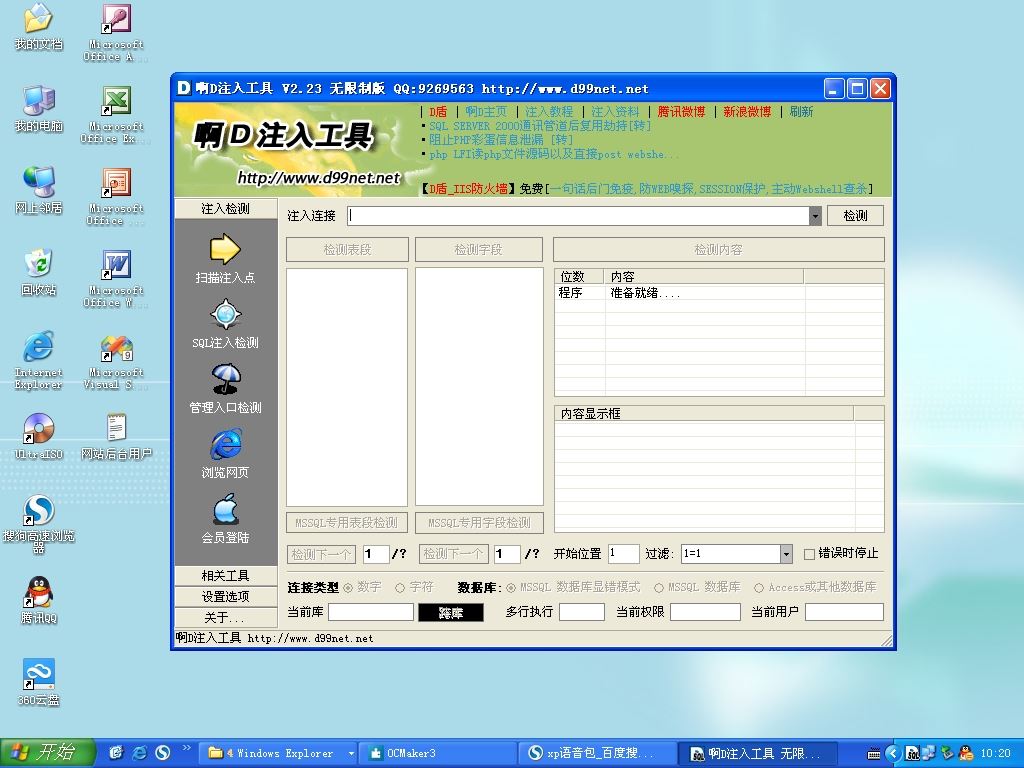This screenshot has height=768, width=1024.
Task: Click IE quick launch icon in taskbar
Action: click(140, 752)
